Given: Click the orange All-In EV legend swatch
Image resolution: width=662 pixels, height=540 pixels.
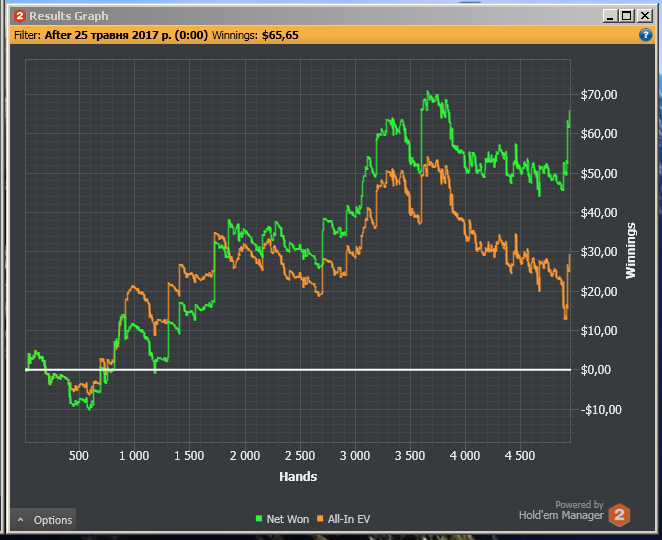Looking at the screenshot, I should (320, 518).
